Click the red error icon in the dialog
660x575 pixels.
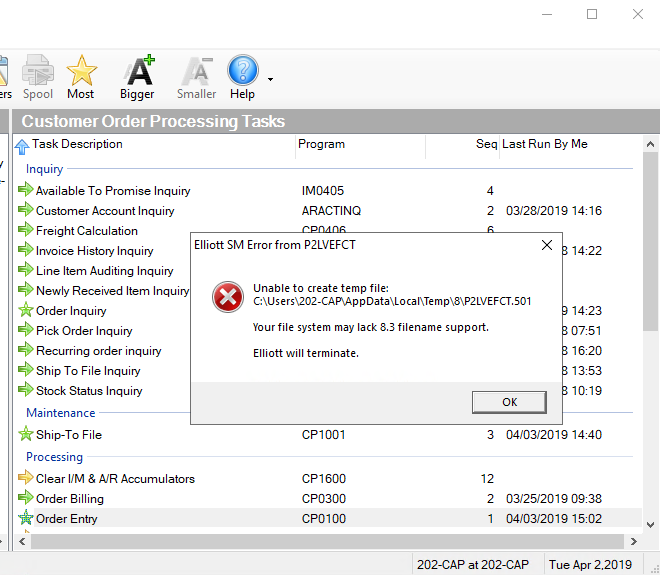coord(228,297)
